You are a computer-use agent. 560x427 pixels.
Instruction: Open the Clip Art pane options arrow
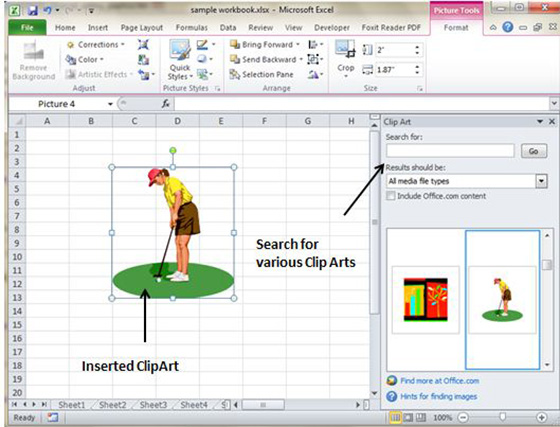pos(540,122)
